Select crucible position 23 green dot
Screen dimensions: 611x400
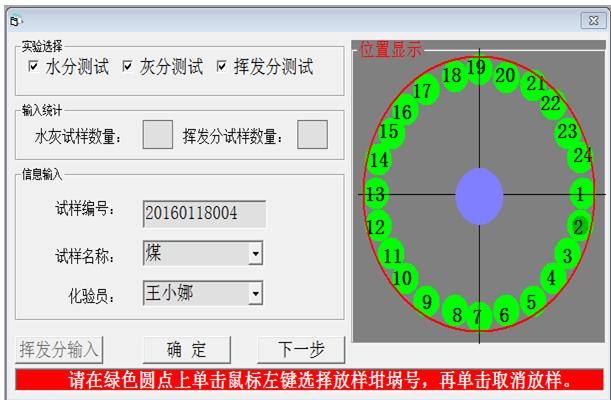pyautogui.click(x=567, y=132)
